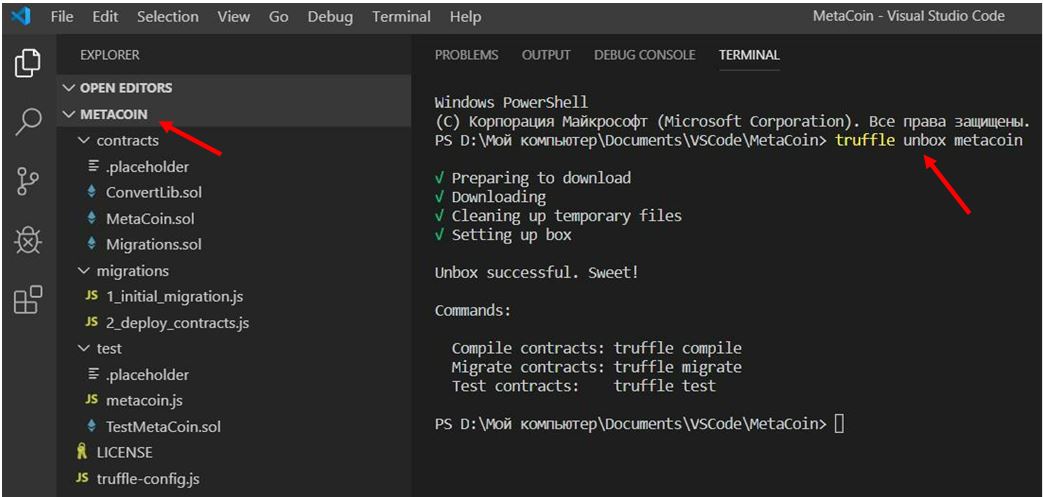Switch to the DEBUG CONSOLE tab
1043x497 pixels.
pyautogui.click(x=644, y=55)
